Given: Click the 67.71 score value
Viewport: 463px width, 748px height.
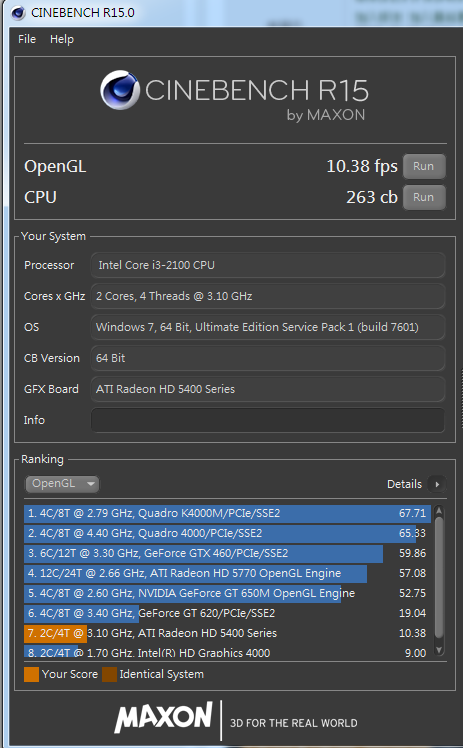Looking at the screenshot, I should click(412, 513).
